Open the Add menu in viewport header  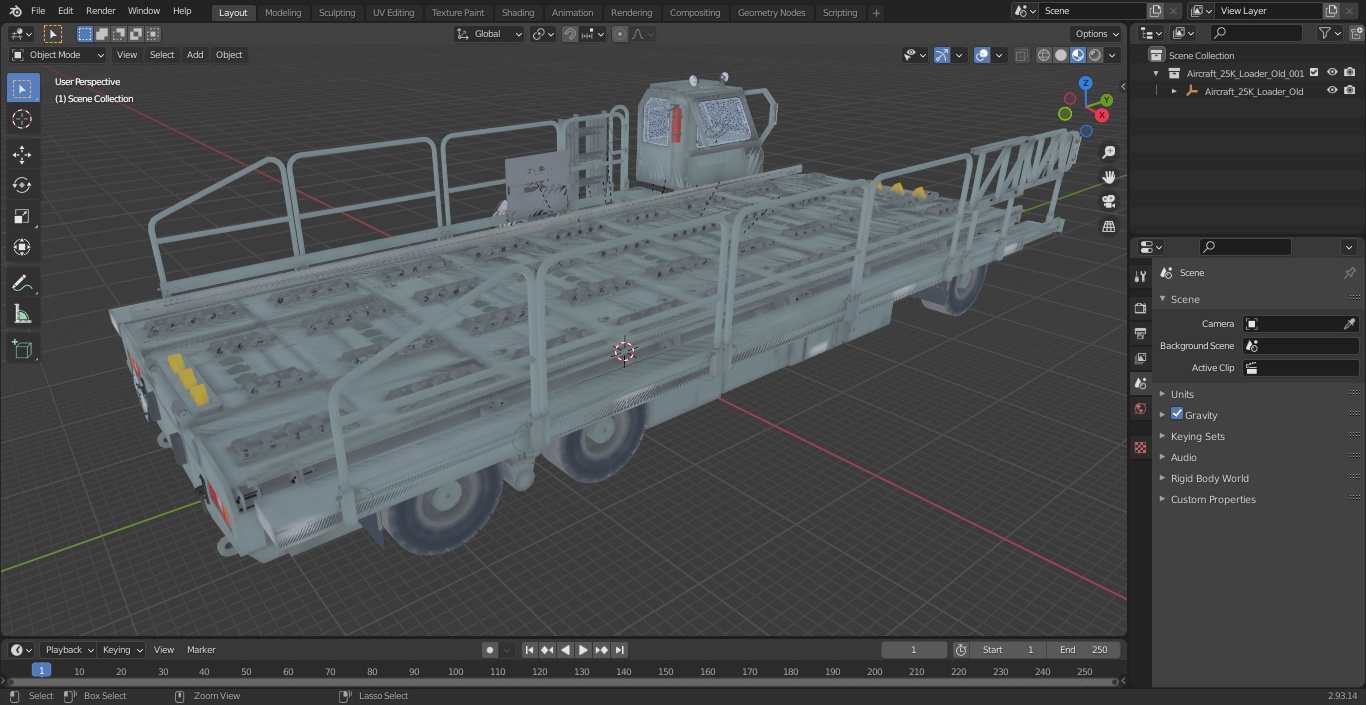(x=195, y=55)
